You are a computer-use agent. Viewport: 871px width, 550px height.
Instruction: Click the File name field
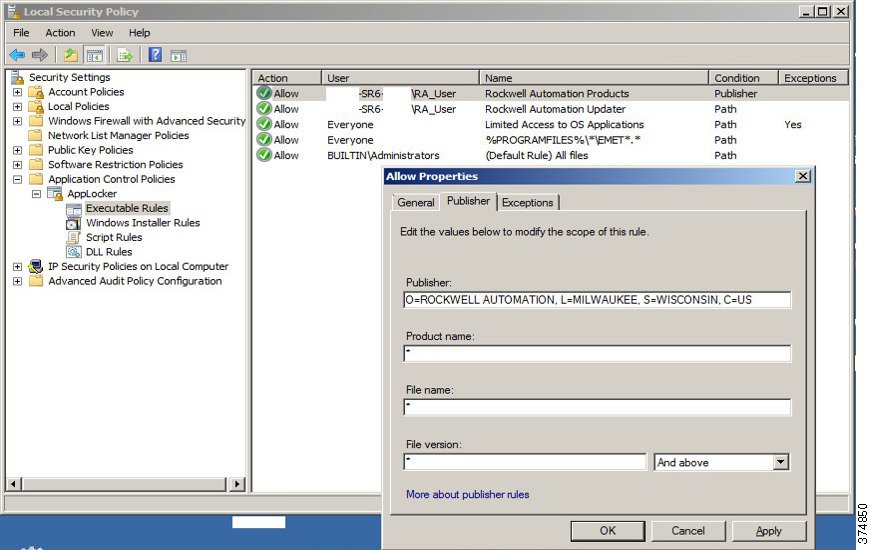pyautogui.click(x=597, y=407)
